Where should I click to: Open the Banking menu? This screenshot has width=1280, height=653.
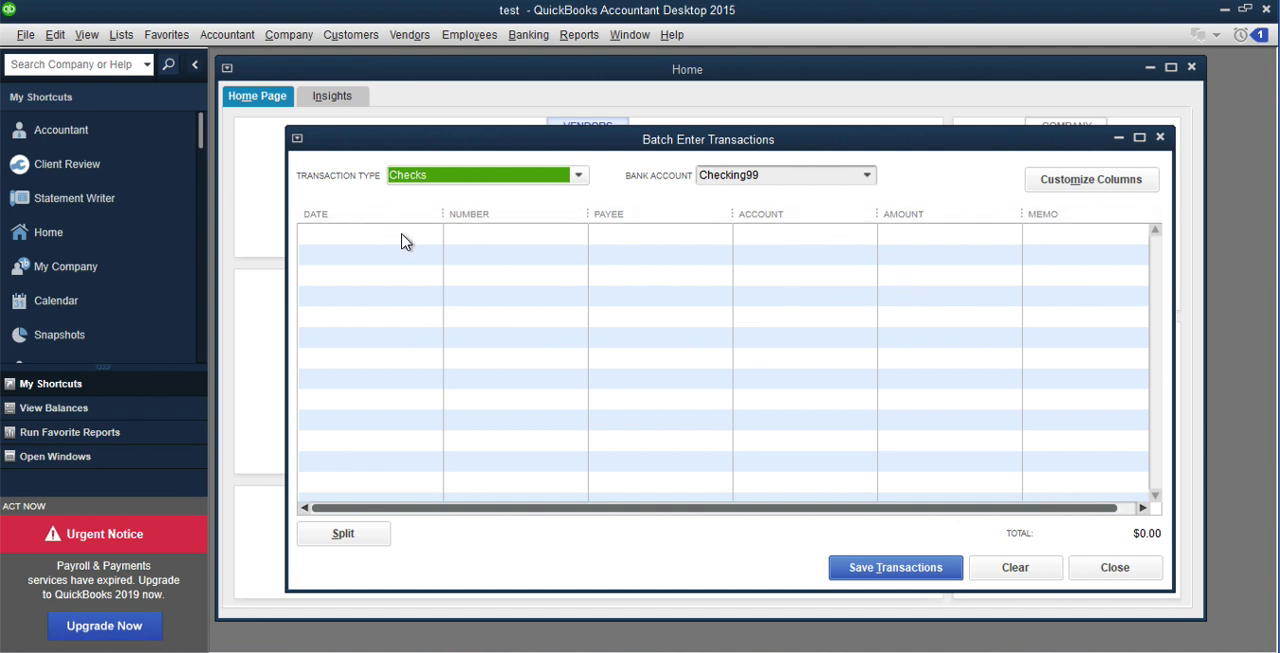point(528,35)
